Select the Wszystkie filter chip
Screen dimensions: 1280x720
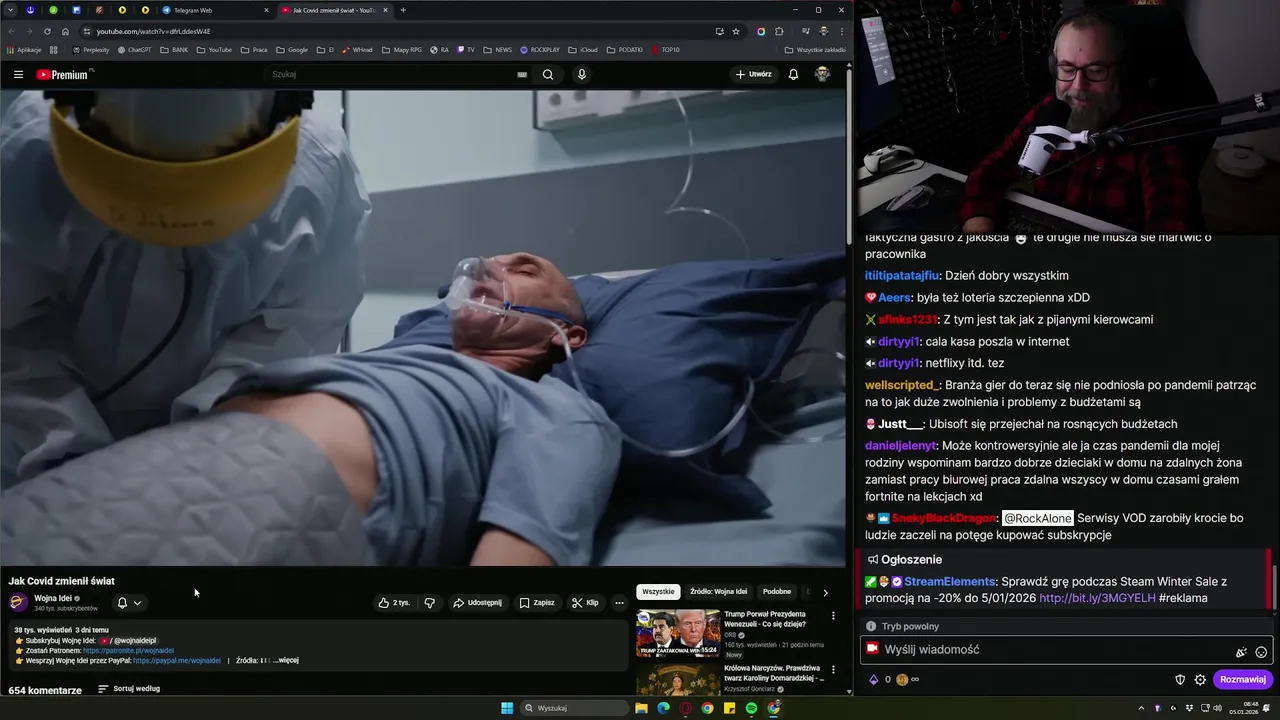(658, 592)
